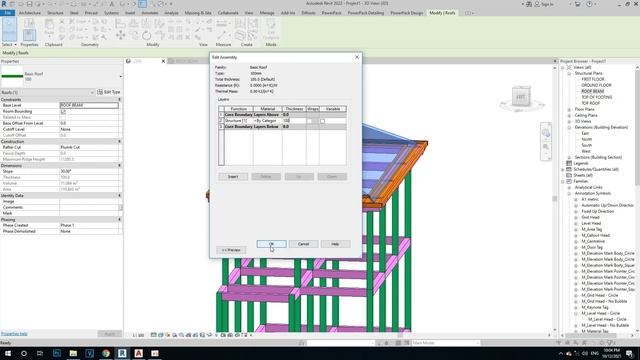
Task: Click the Sheets (all) icon in browser
Action: 569,175
